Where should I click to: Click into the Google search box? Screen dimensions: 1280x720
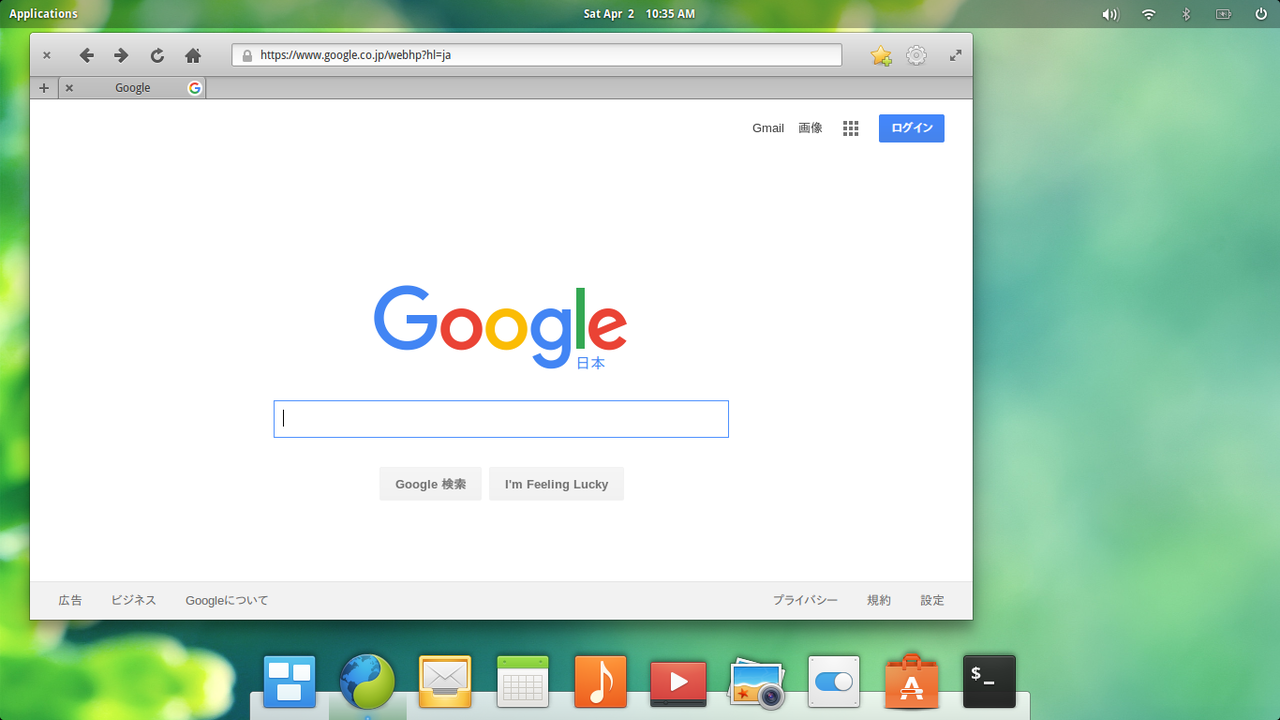(x=501, y=419)
